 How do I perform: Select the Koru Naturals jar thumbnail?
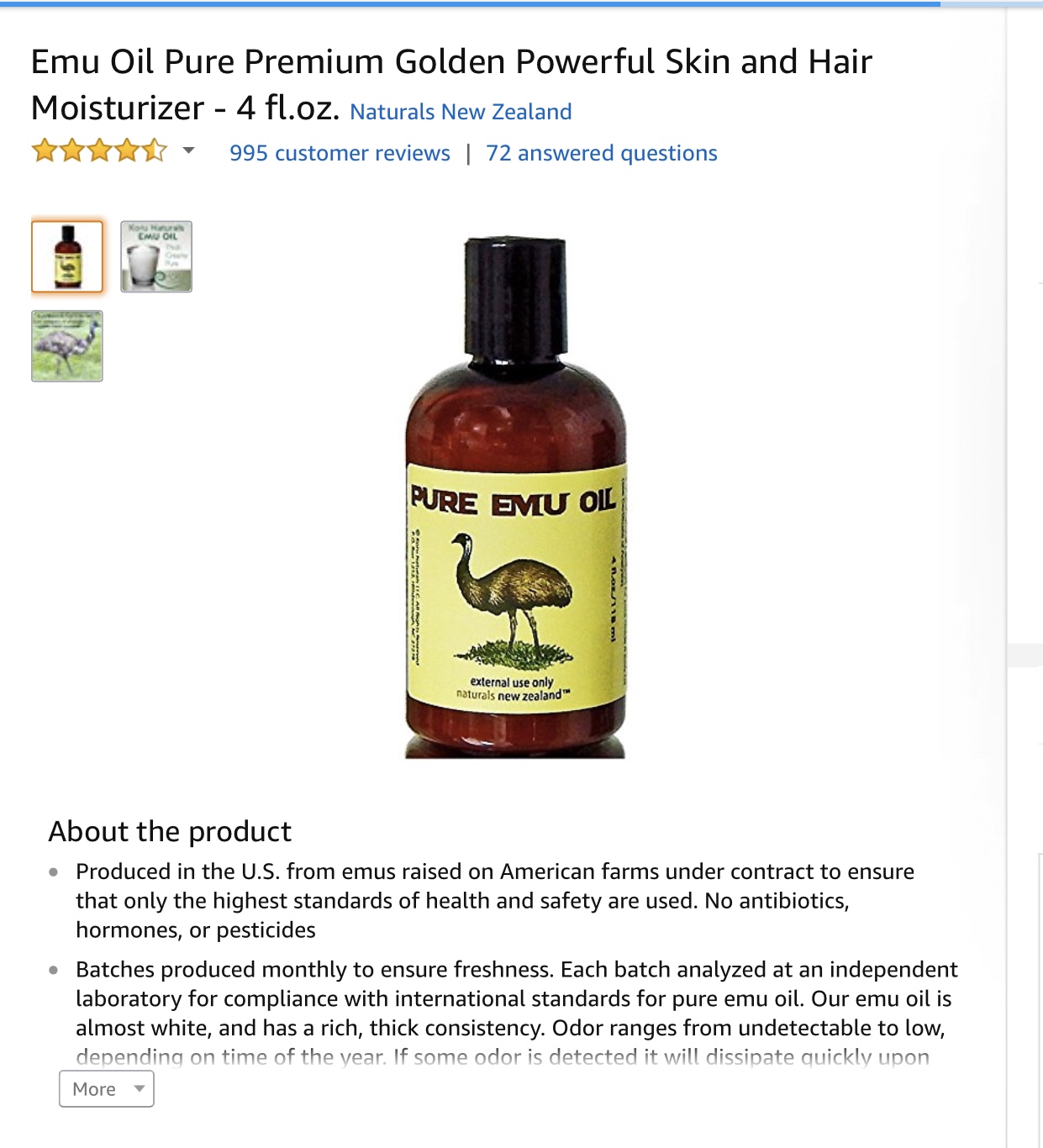pyautogui.click(x=156, y=256)
